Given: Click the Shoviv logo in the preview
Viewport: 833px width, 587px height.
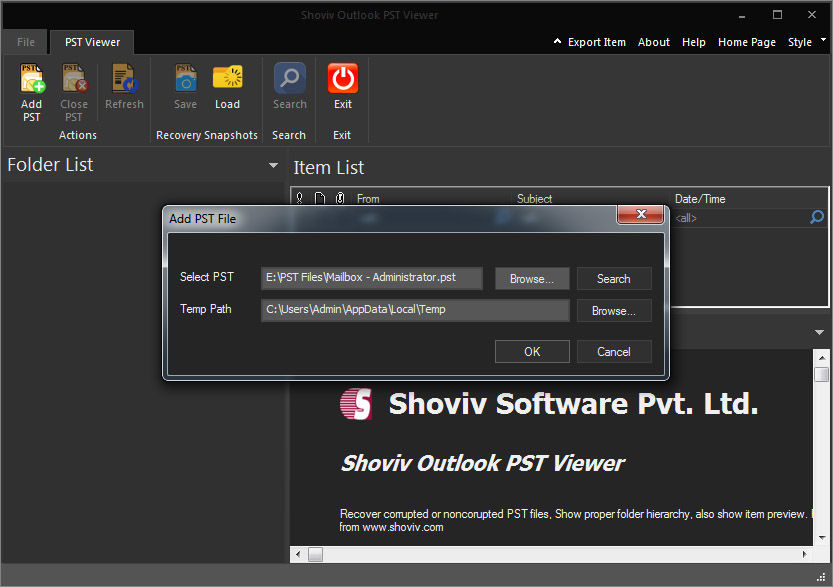Looking at the screenshot, I should (356, 404).
